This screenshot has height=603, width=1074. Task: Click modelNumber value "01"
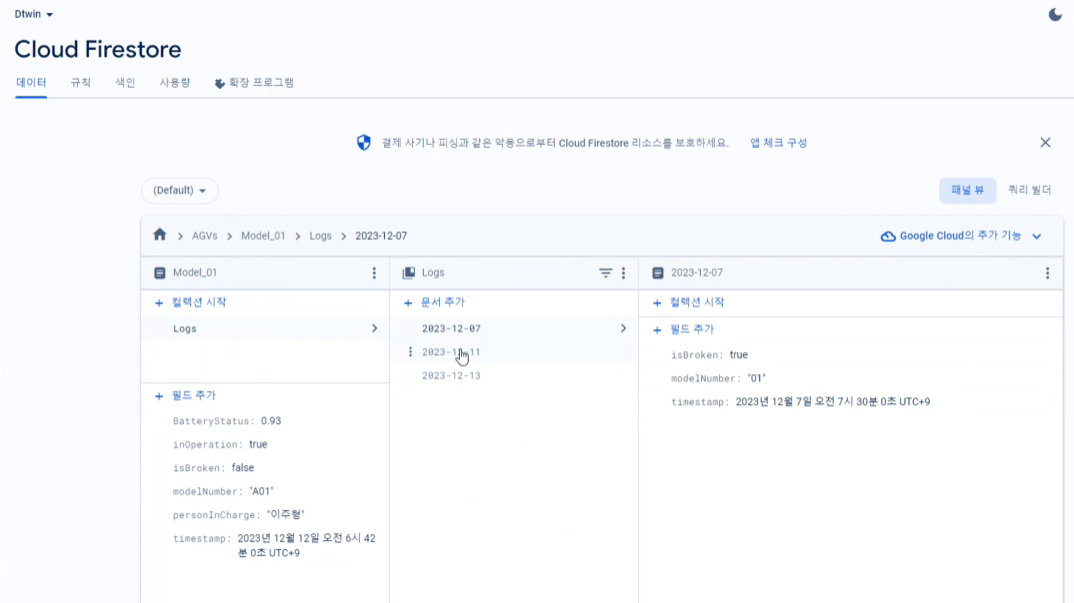point(756,378)
